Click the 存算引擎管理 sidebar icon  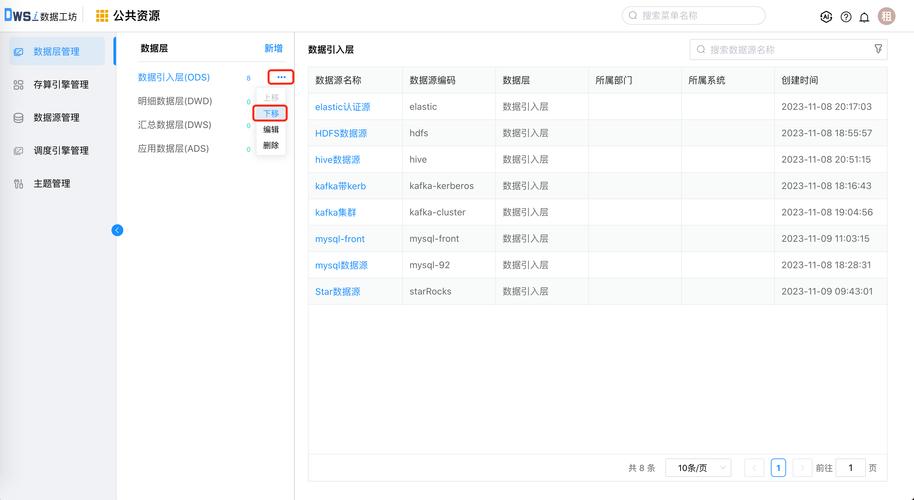click(x=19, y=85)
